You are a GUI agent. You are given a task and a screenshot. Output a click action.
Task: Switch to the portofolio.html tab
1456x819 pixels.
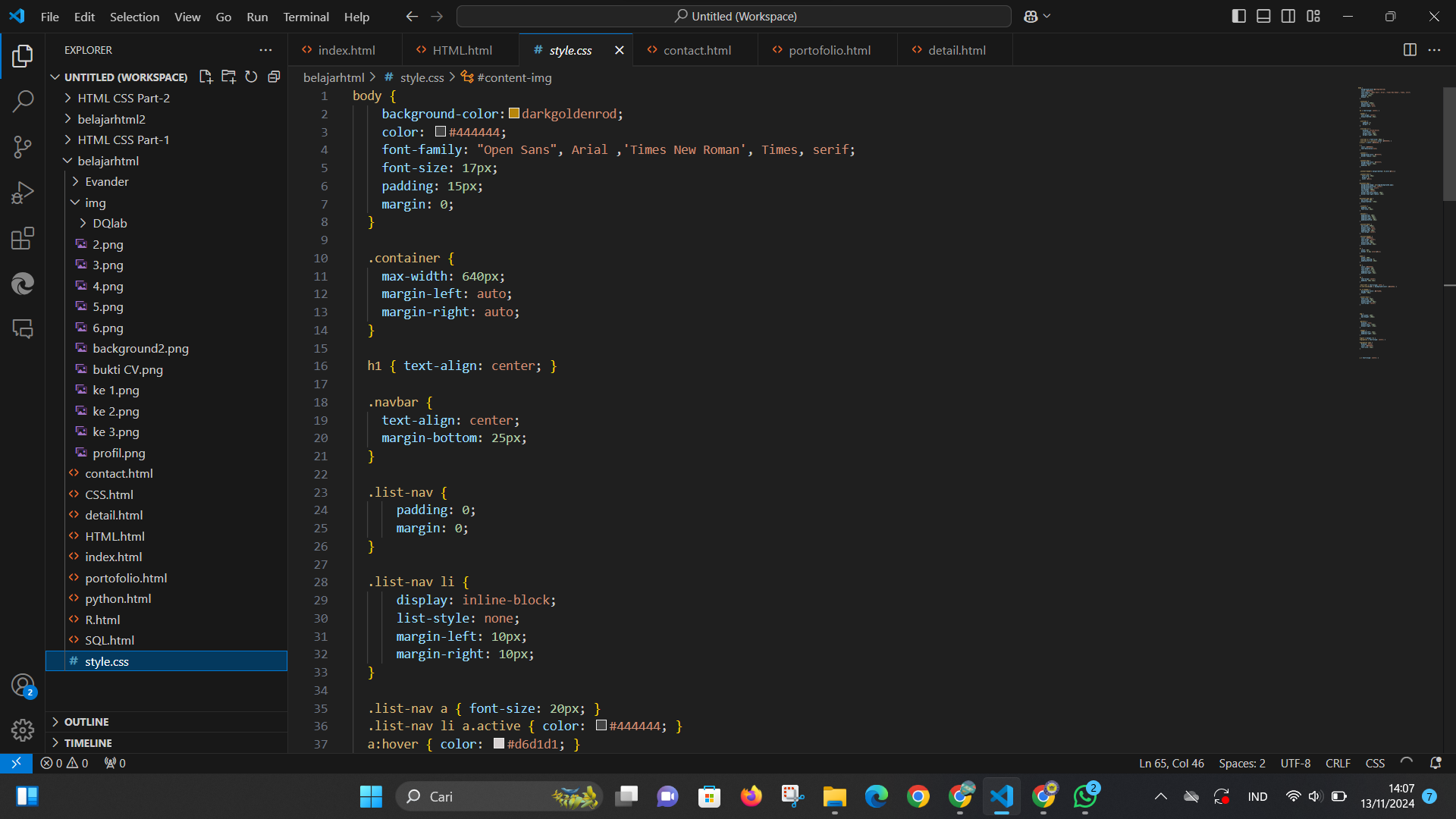coord(829,50)
